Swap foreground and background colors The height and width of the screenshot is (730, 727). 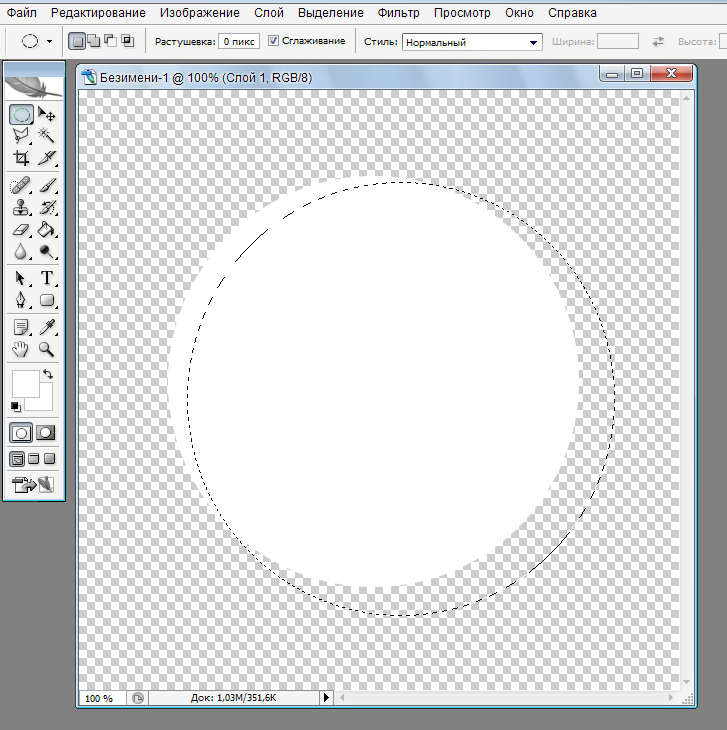(x=47, y=374)
